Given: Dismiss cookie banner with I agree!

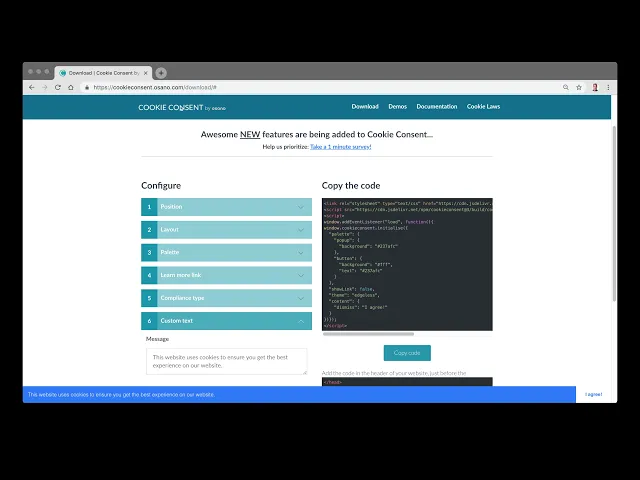Looking at the screenshot, I should [593, 394].
